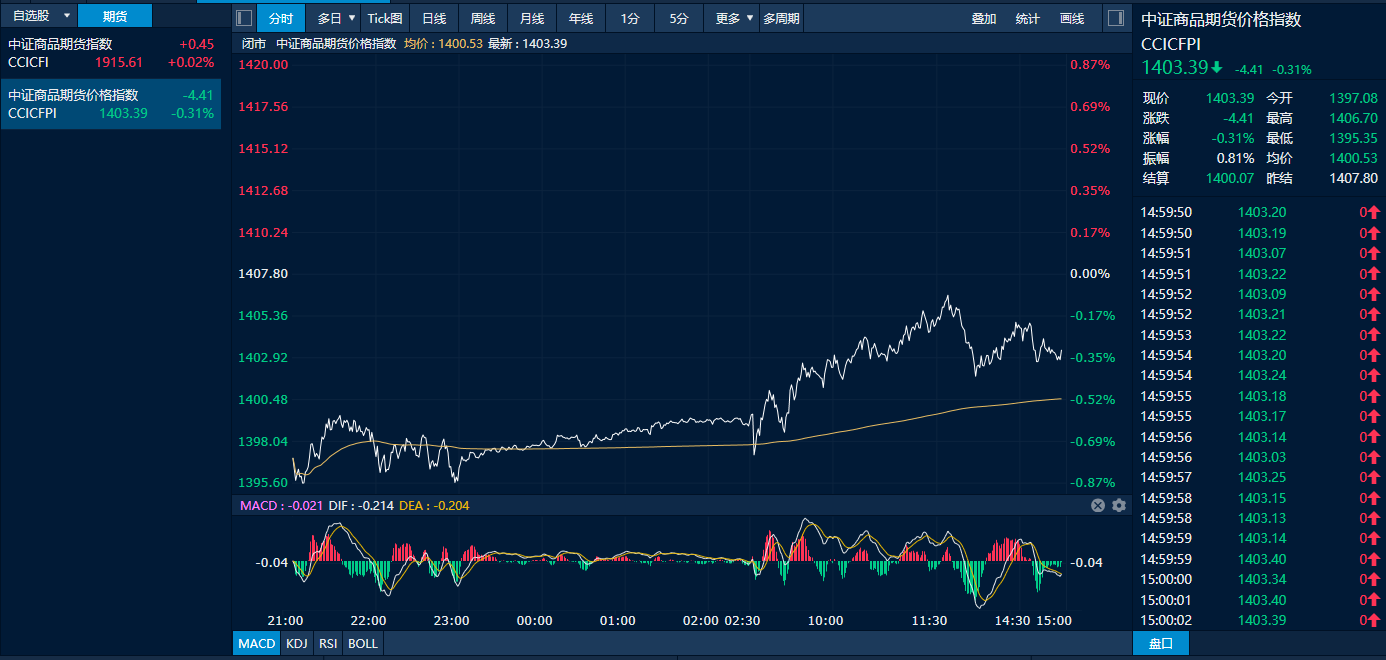
Task: Select the 15:00:02 tick row
Action: click(x=1259, y=620)
